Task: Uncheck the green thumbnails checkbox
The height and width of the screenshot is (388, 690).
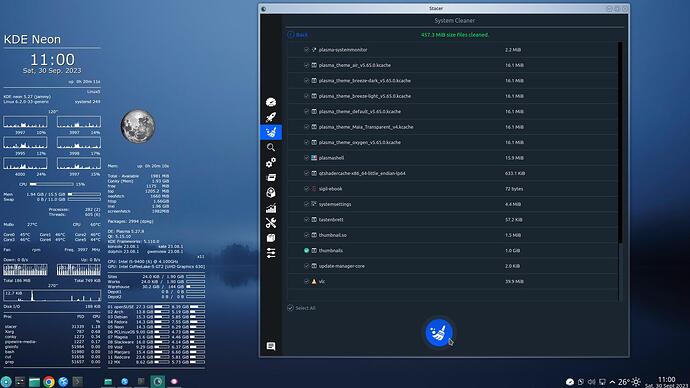Action: (306, 250)
